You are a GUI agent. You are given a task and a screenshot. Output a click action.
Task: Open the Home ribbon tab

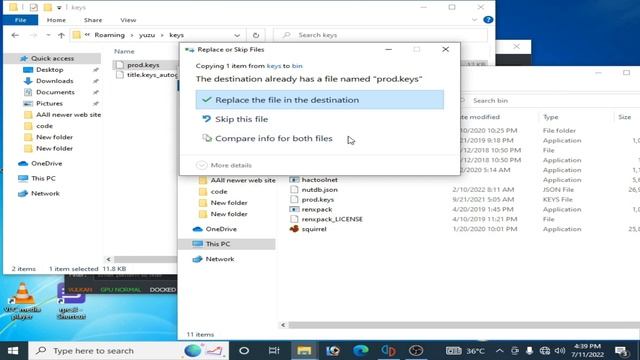56,20
